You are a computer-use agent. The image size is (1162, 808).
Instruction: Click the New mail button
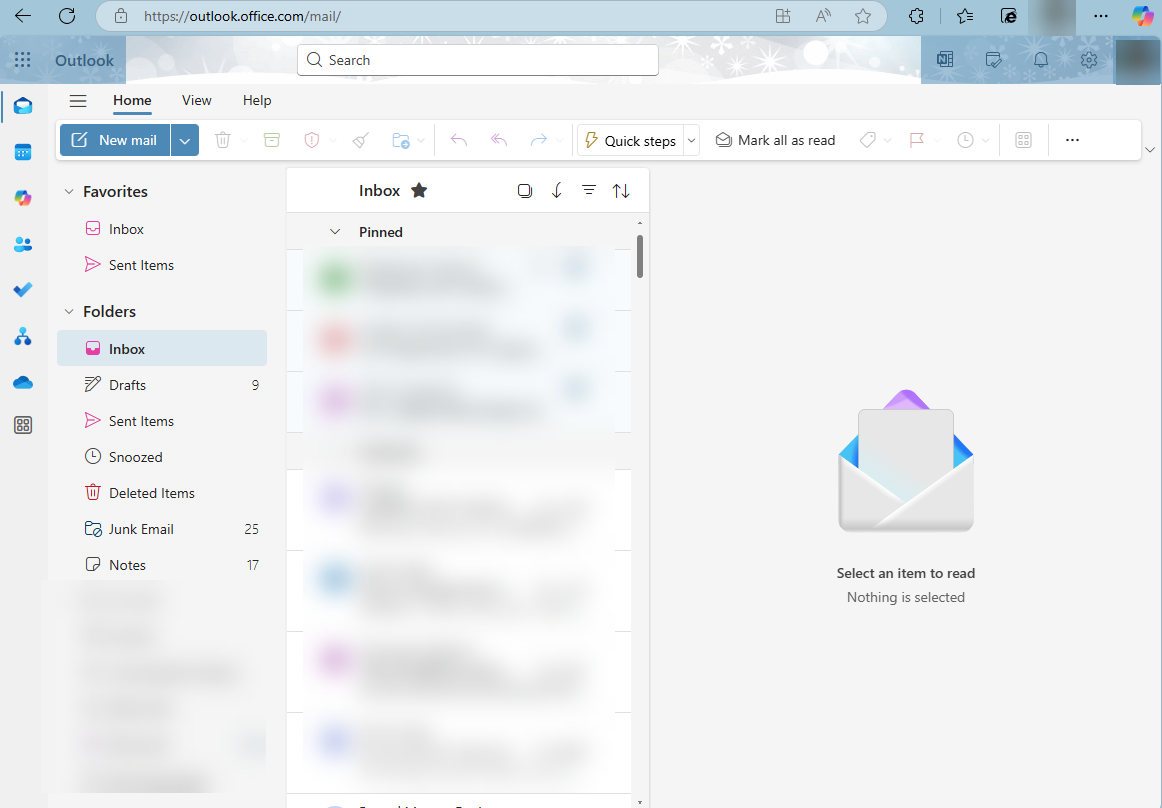115,140
